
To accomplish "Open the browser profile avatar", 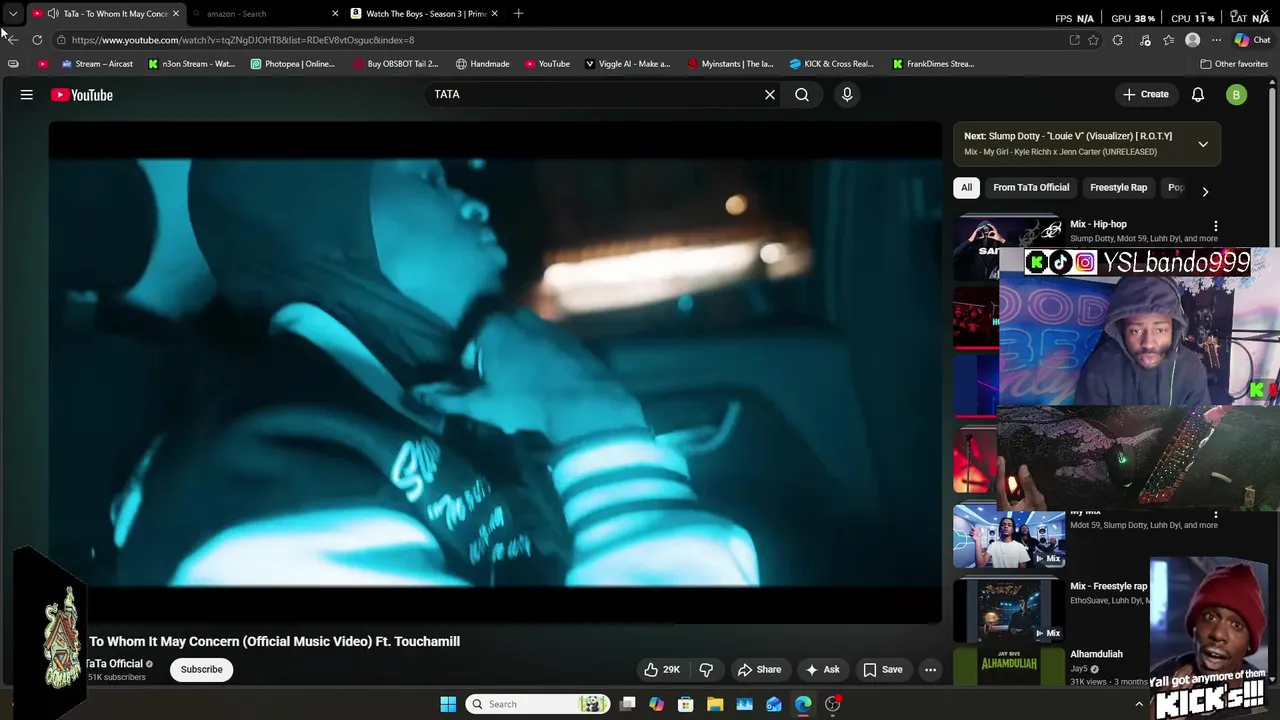I will 1192,40.
